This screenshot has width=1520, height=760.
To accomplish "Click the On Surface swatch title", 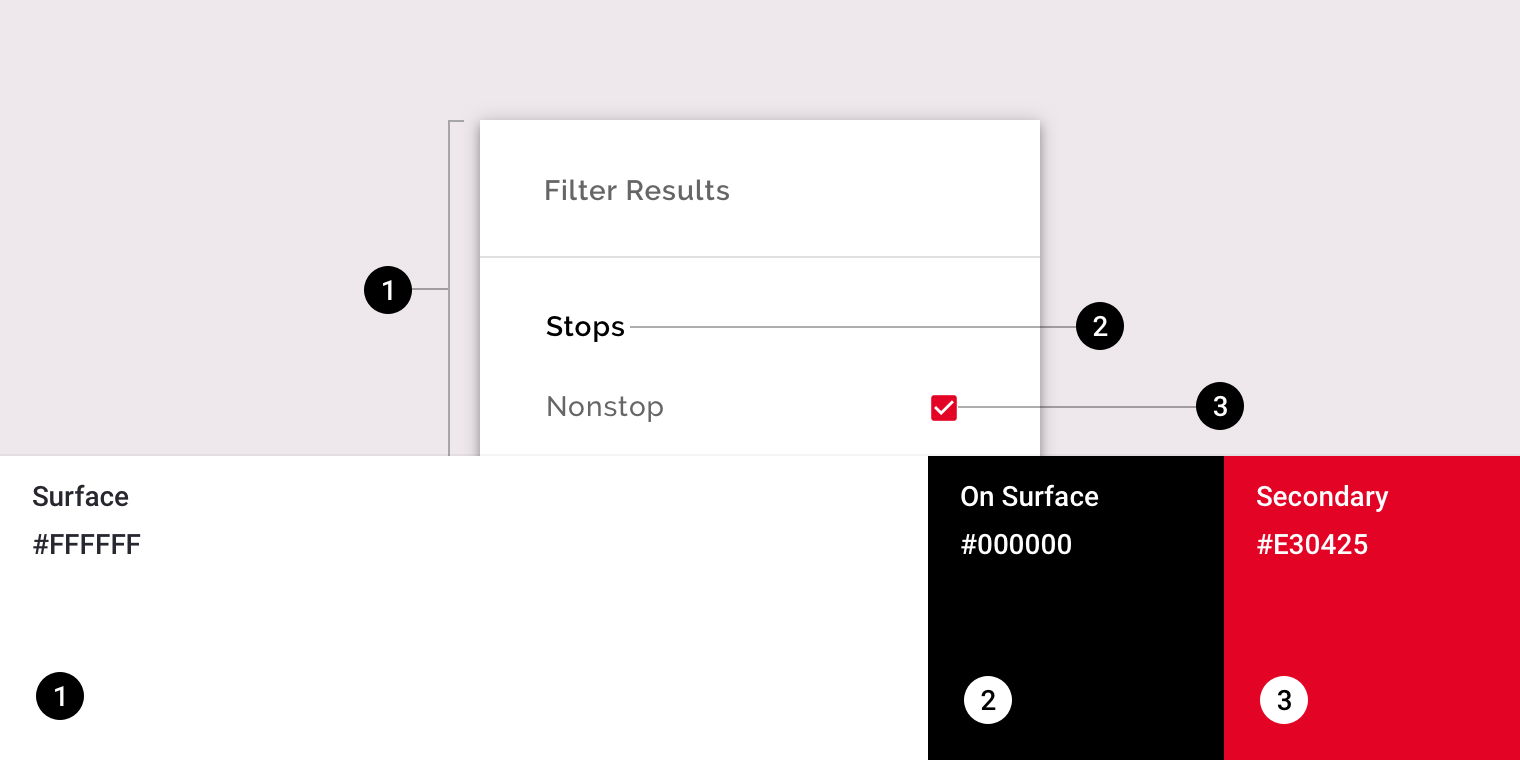I will tap(1030, 497).
